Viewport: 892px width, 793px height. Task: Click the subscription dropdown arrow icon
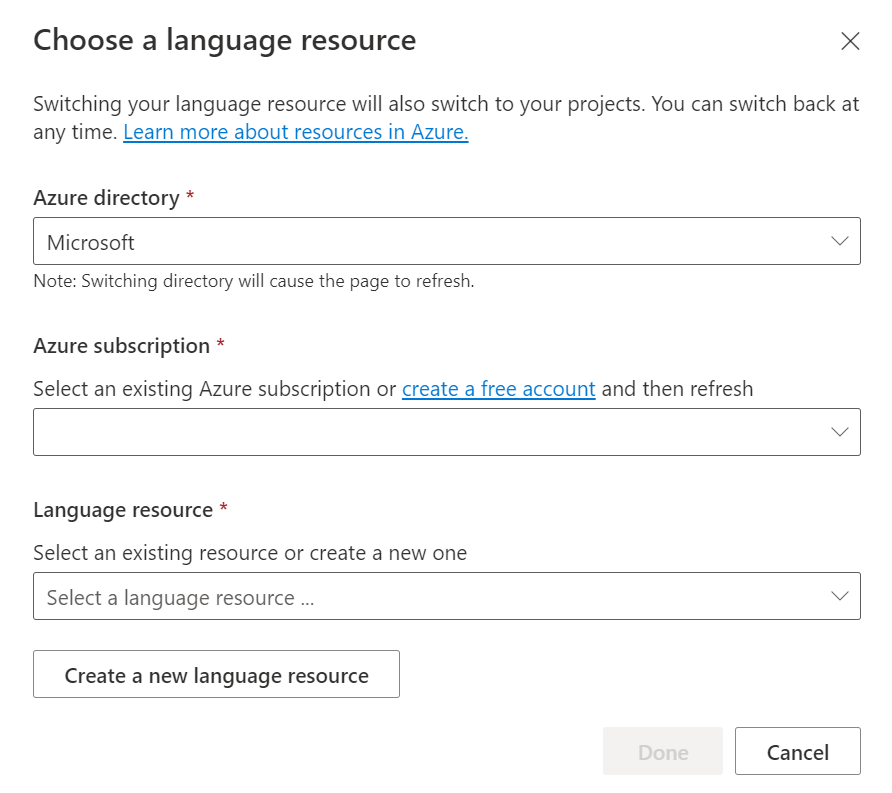tap(840, 431)
